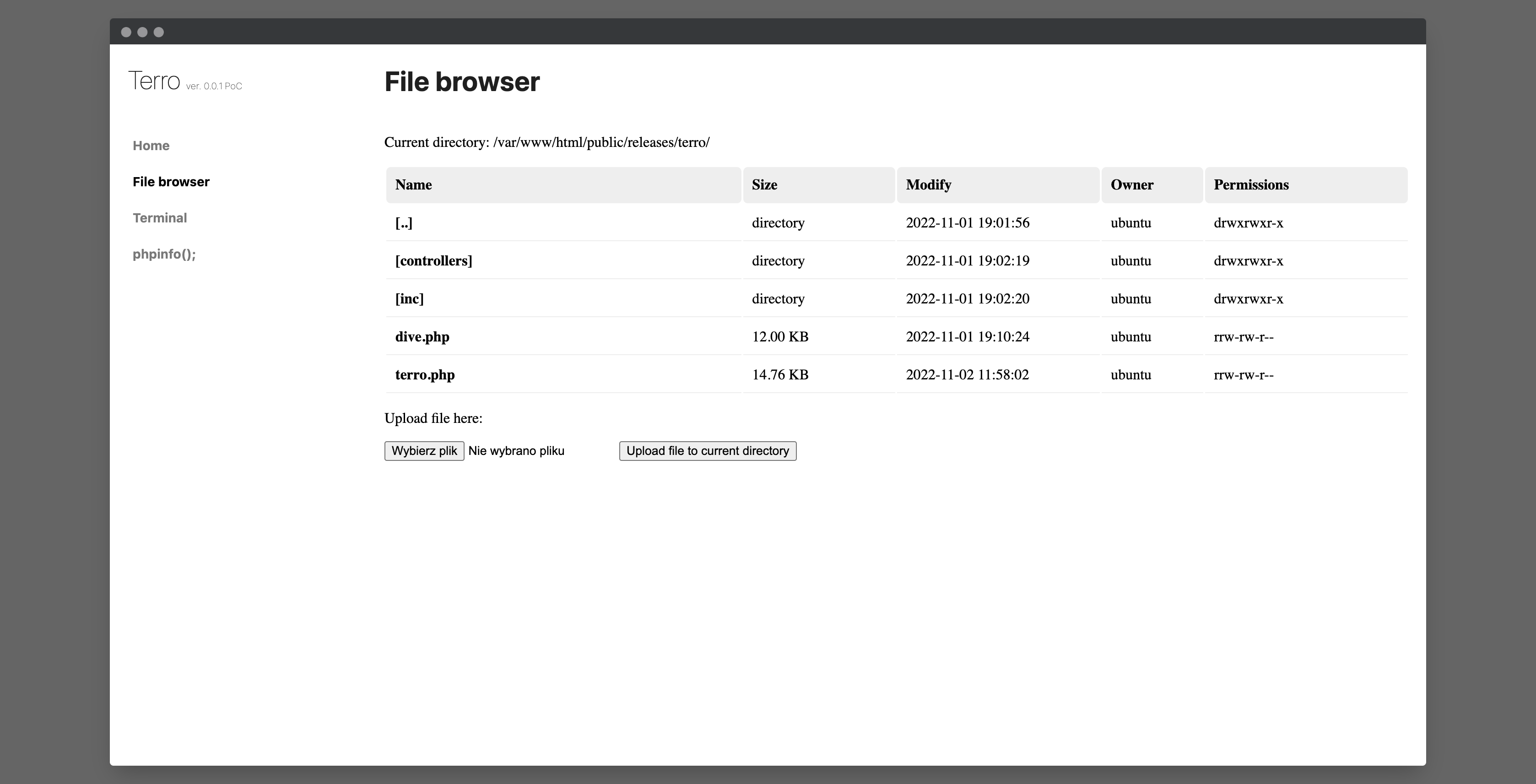The width and height of the screenshot is (1536, 784).
Task: Click the Terro logo title
Action: point(154,81)
